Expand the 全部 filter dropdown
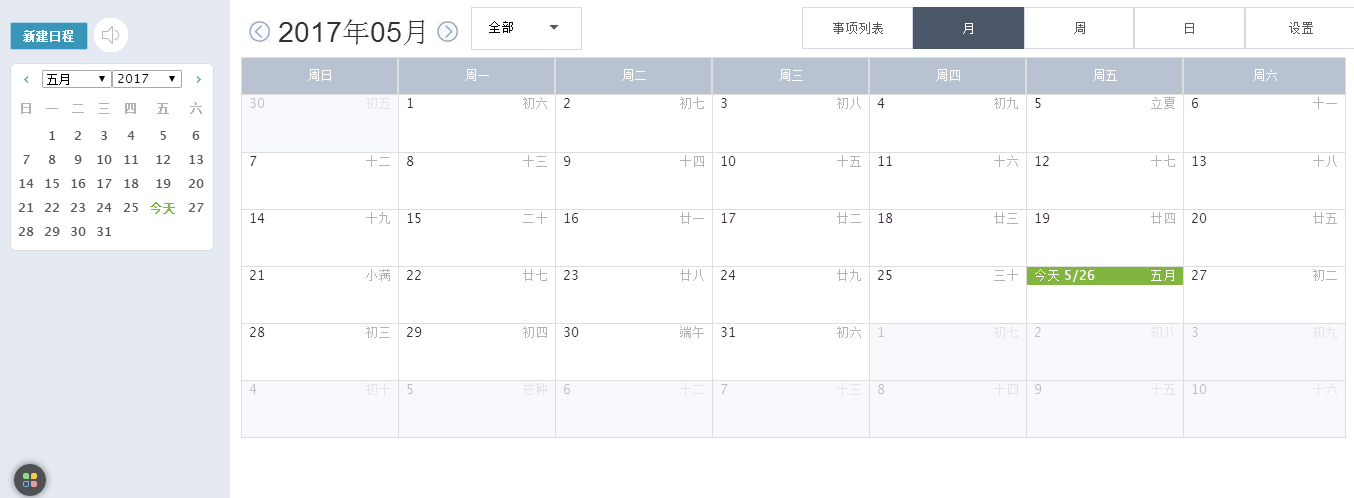 tap(526, 28)
